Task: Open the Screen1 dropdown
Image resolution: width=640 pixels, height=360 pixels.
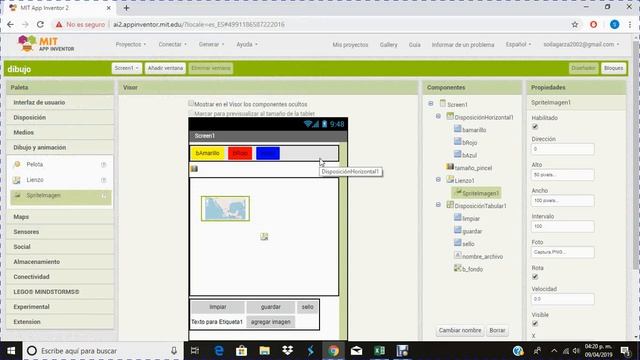Action: coord(127,68)
